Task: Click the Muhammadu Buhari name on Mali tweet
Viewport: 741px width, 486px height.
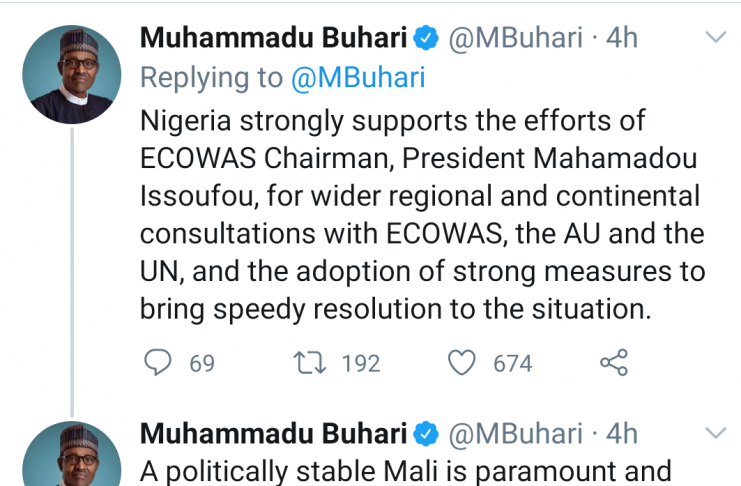Action: click(273, 433)
